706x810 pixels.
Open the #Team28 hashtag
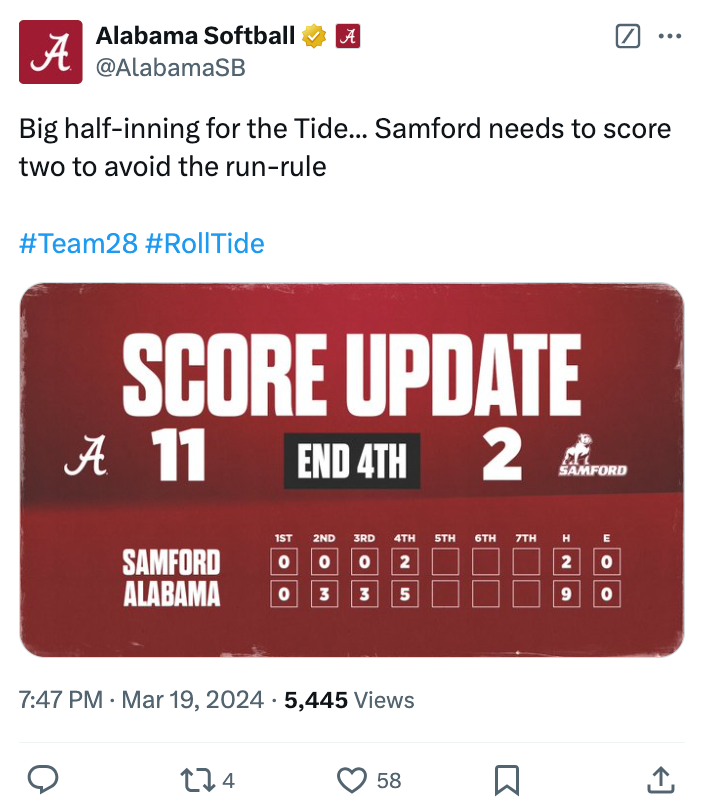(79, 243)
